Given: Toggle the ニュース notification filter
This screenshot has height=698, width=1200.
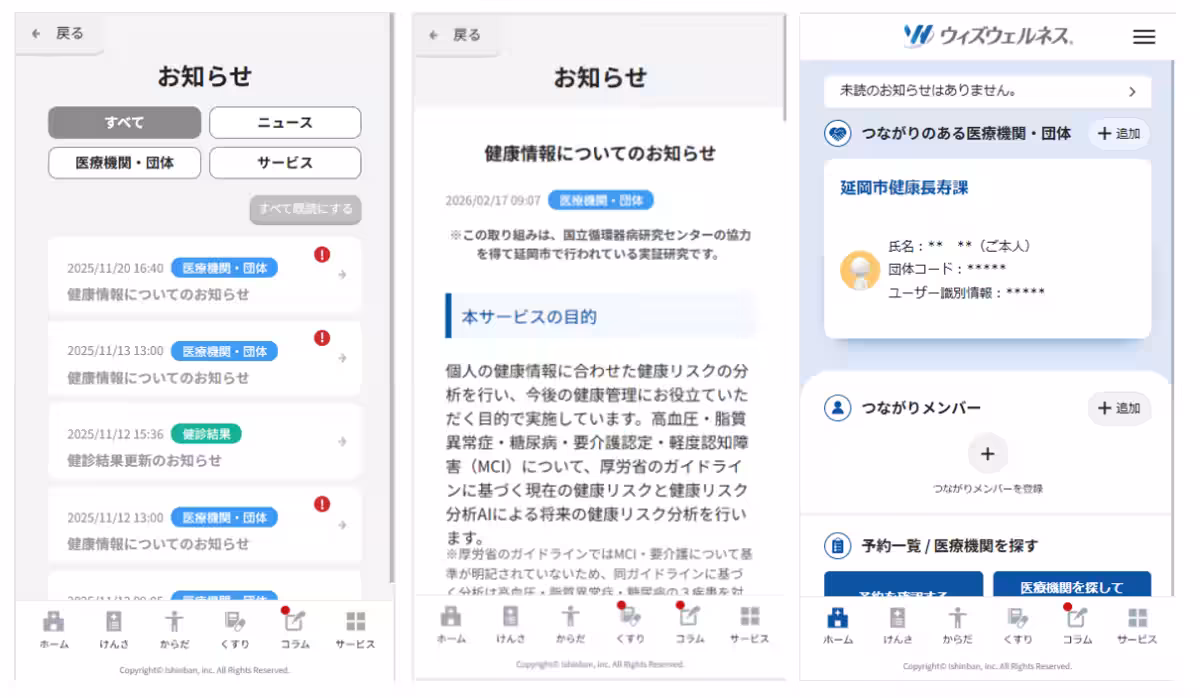Looking at the screenshot, I should coord(285,122).
